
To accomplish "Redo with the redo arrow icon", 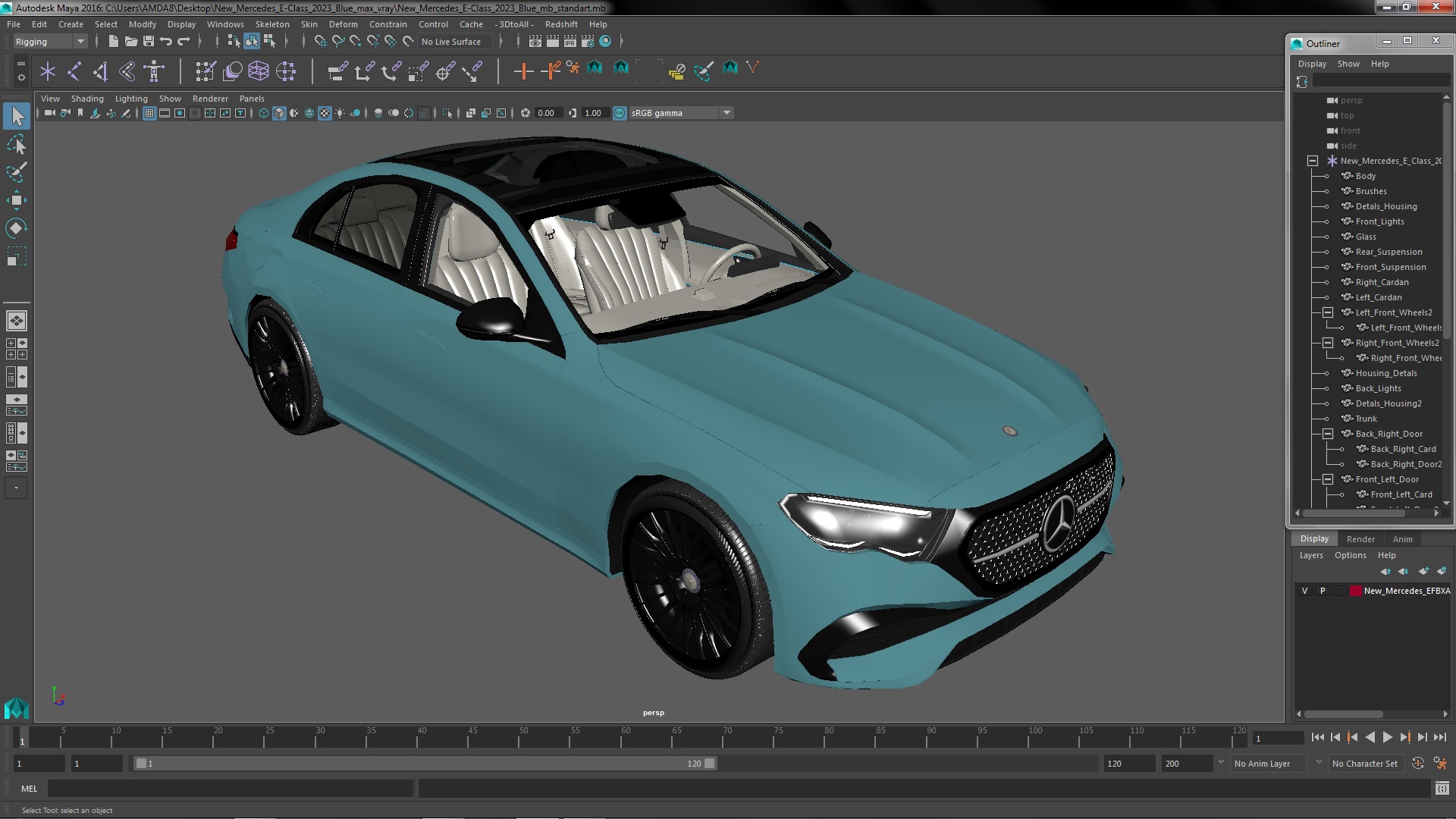I will point(184,42).
